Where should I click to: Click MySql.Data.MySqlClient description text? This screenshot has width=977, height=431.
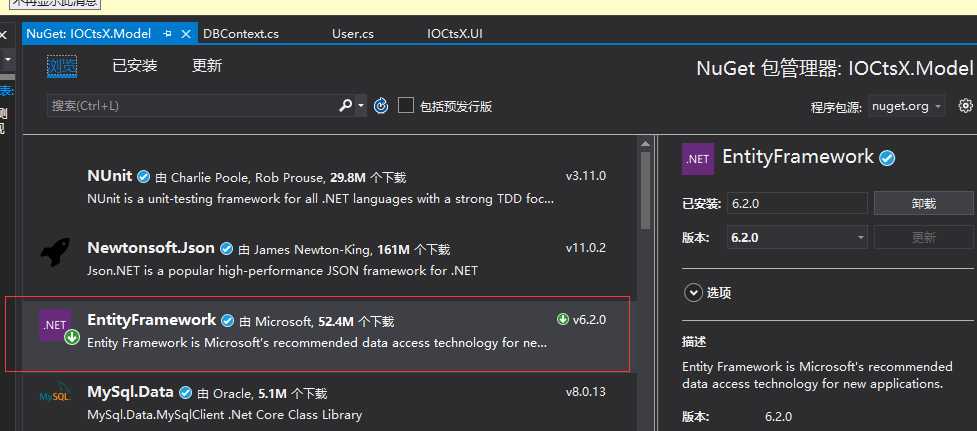pyautogui.click(x=224, y=415)
